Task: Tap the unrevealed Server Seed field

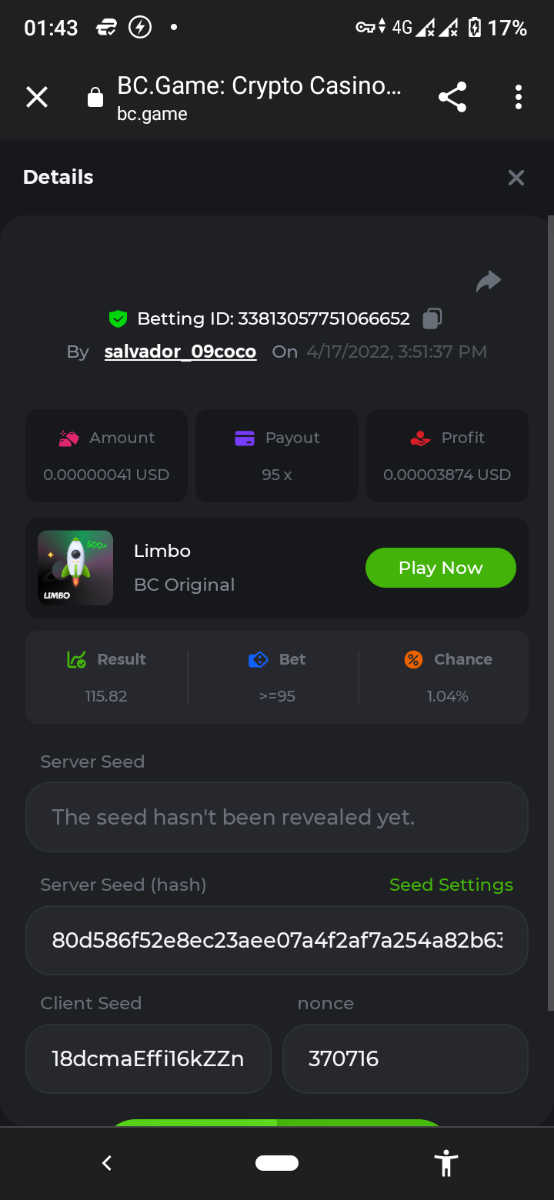Action: click(x=277, y=817)
